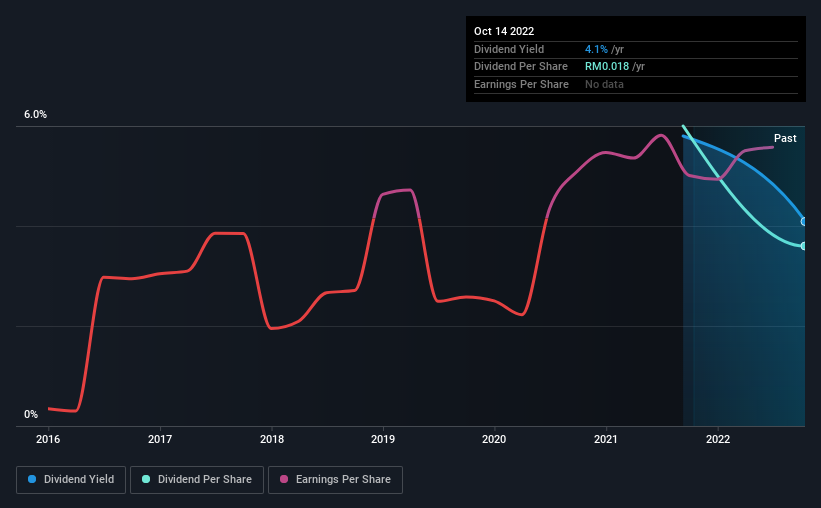Click the blue Dividend Yield legend dot
This screenshot has height=508, width=821.
click(32, 479)
